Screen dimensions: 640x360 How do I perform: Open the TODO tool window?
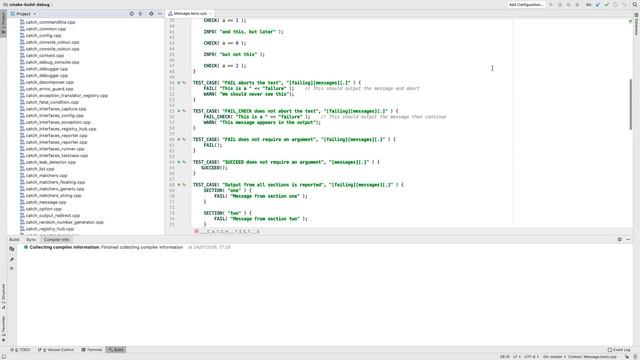point(20,350)
